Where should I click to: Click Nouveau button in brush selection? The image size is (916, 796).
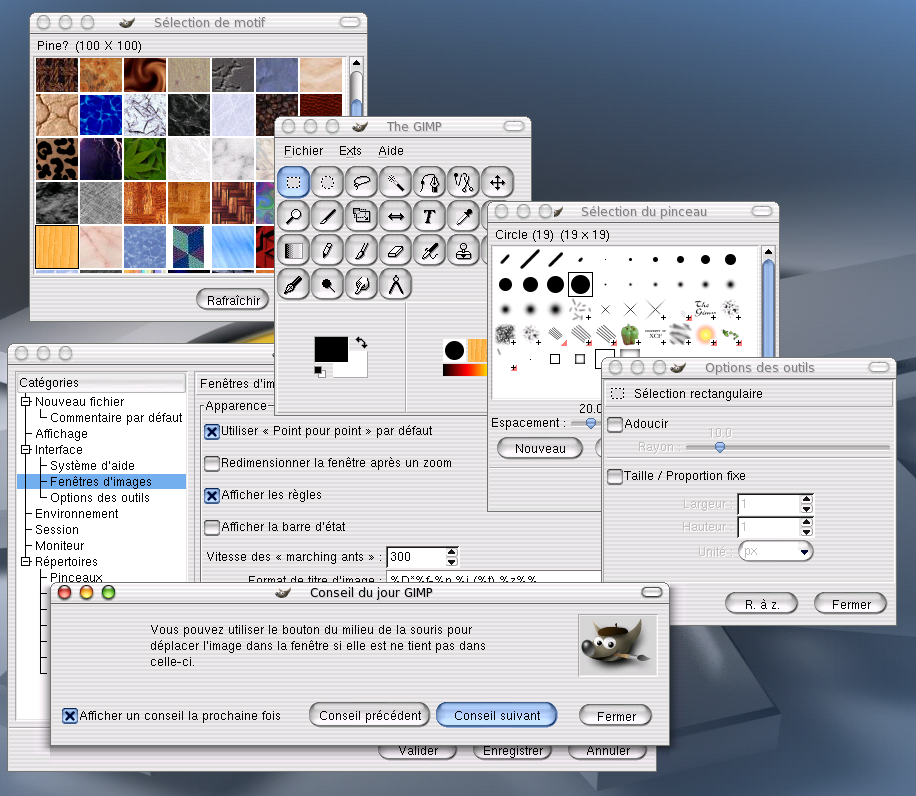540,449
